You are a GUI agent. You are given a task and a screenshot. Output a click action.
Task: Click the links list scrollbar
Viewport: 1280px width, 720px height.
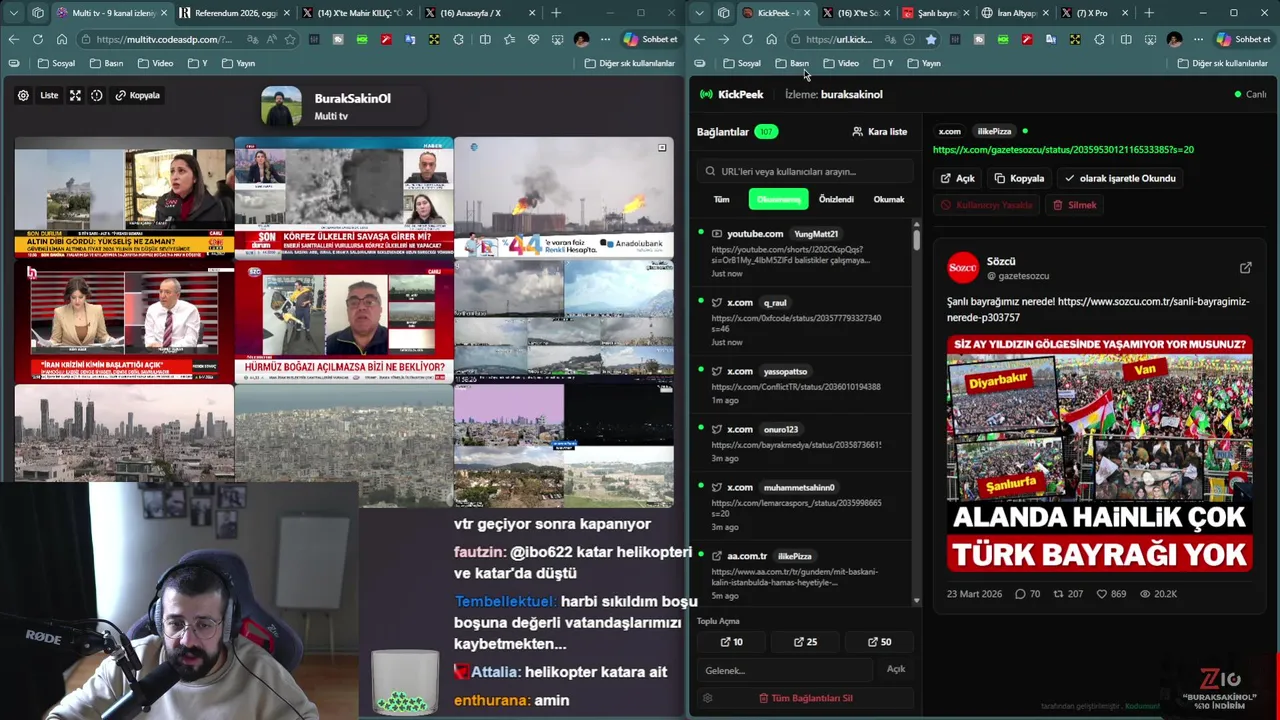pyautogui.click(x=916, y=240)
